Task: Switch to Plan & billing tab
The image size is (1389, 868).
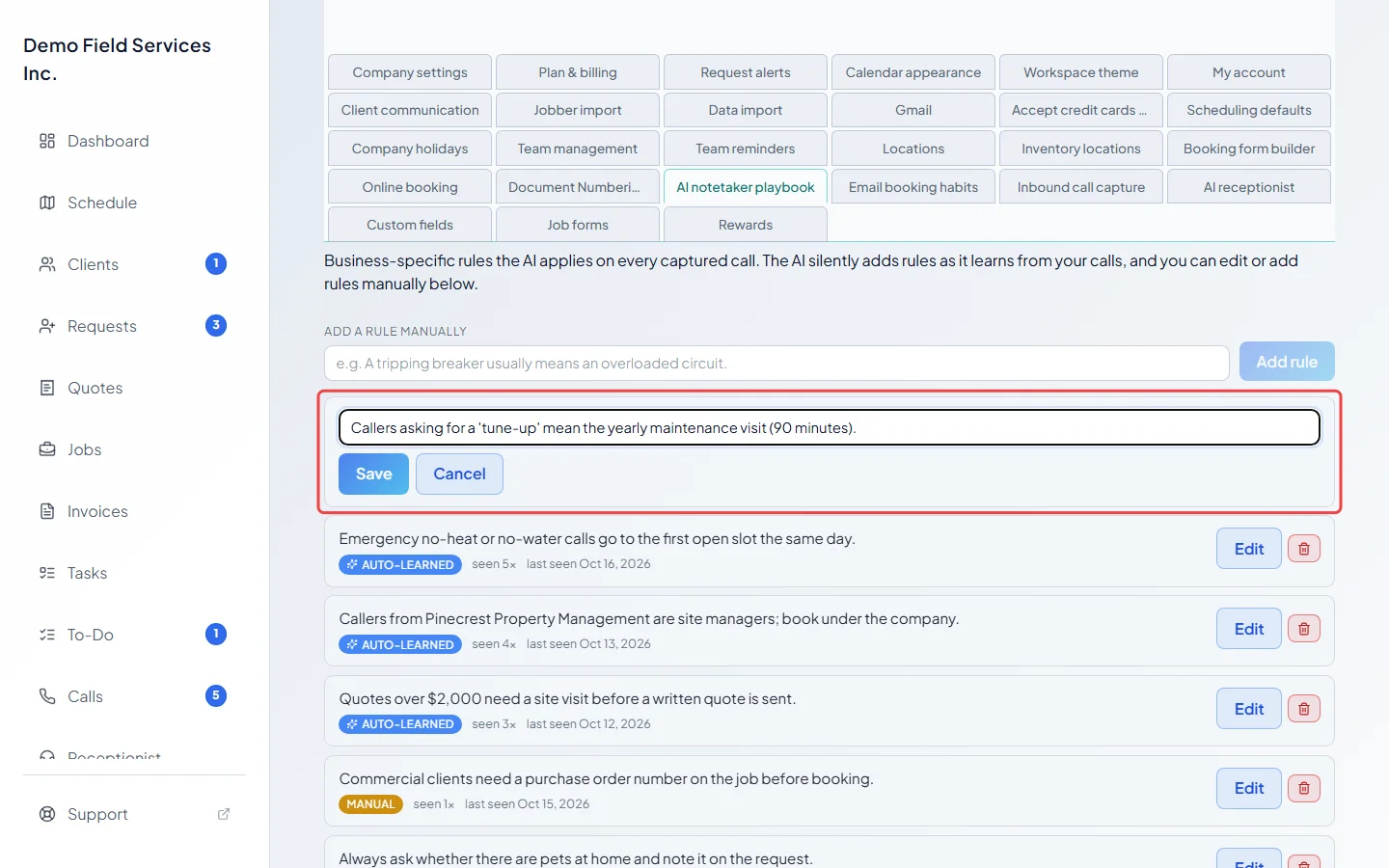Action: pos(578,72)
